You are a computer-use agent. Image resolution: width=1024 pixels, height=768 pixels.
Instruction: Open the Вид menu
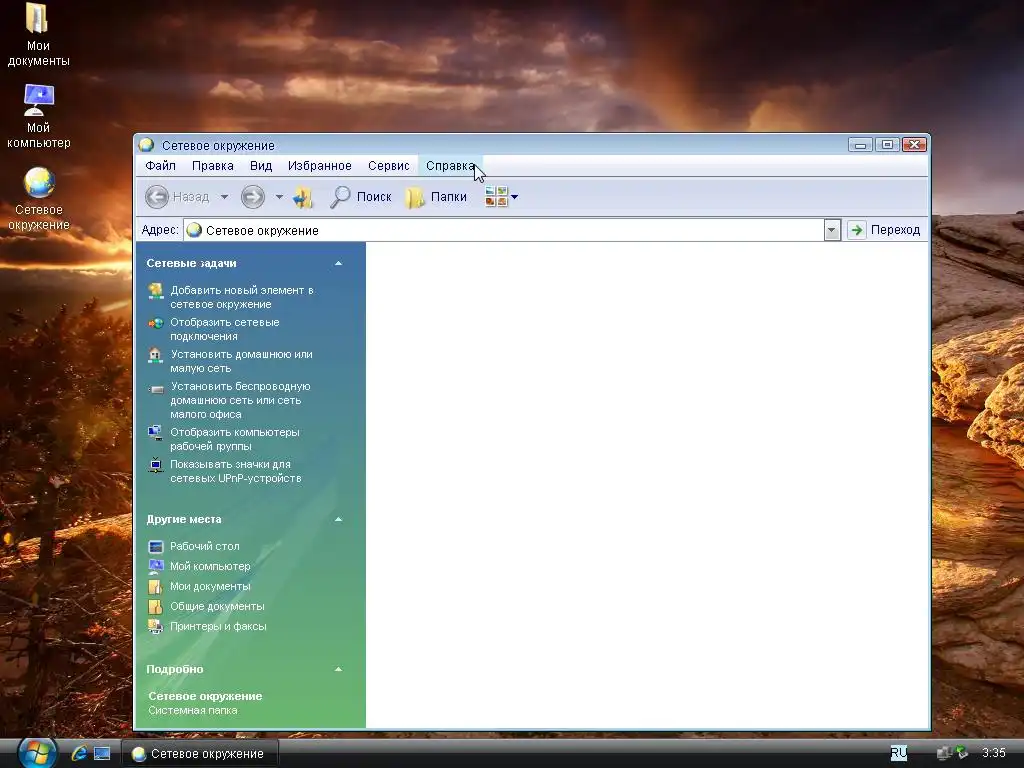[261, 166]
